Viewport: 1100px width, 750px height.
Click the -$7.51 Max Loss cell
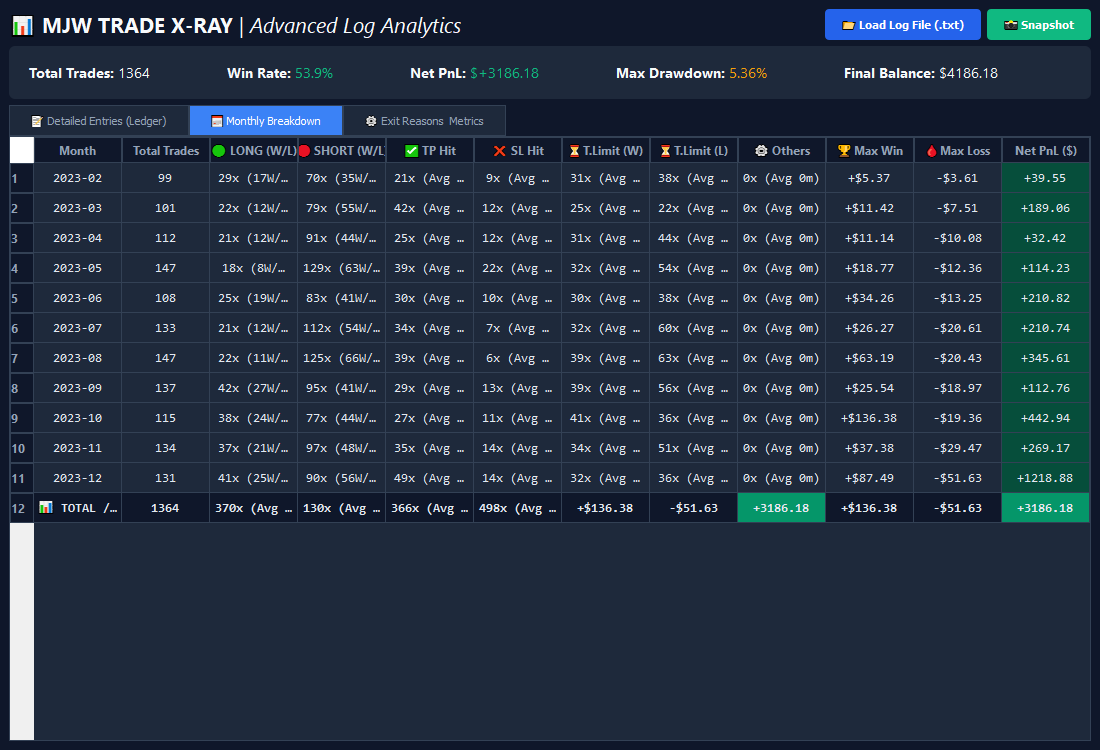tap(958, 208)
